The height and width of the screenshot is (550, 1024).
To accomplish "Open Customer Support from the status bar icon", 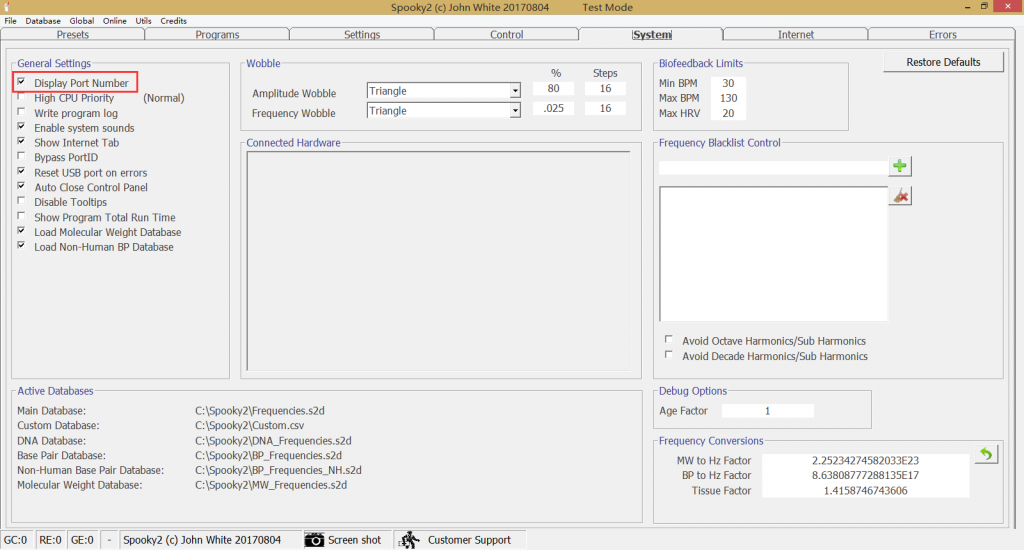I will (x=409, y=540).
